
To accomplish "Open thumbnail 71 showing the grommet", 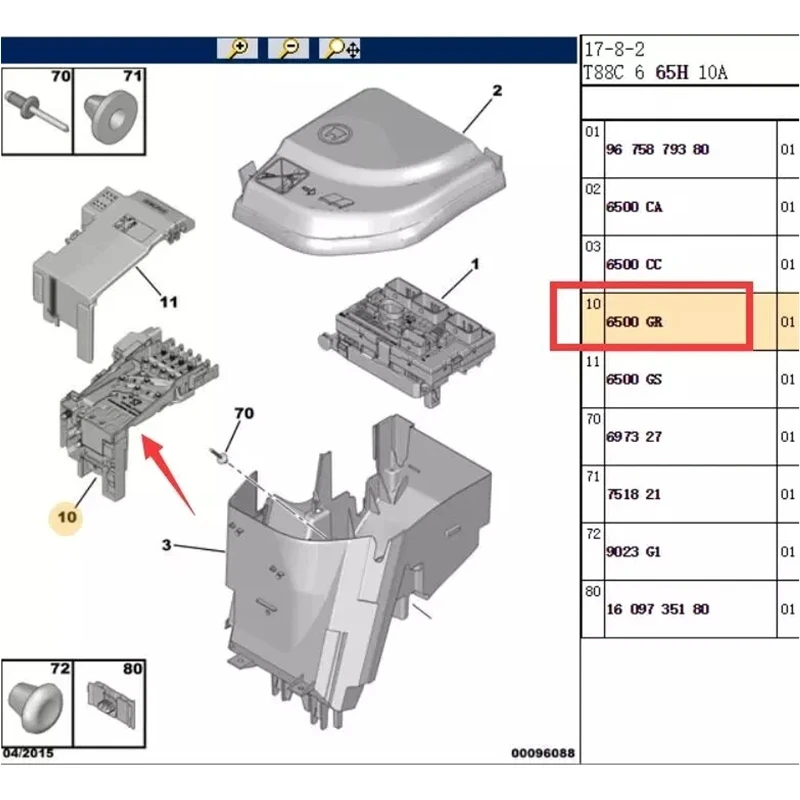I will 110,111.
